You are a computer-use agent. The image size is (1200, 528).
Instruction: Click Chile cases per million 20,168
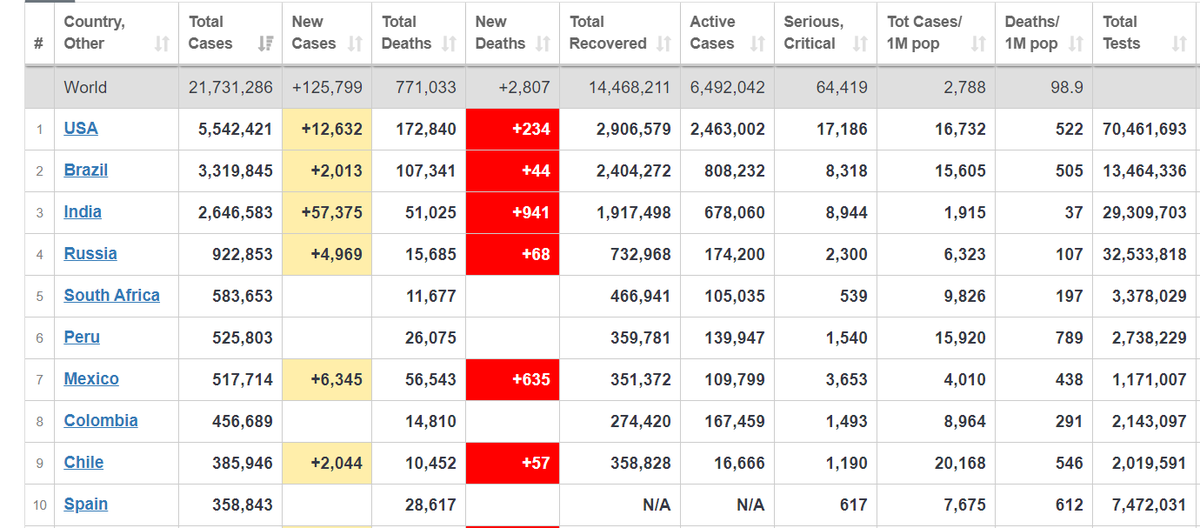point(959,464)
